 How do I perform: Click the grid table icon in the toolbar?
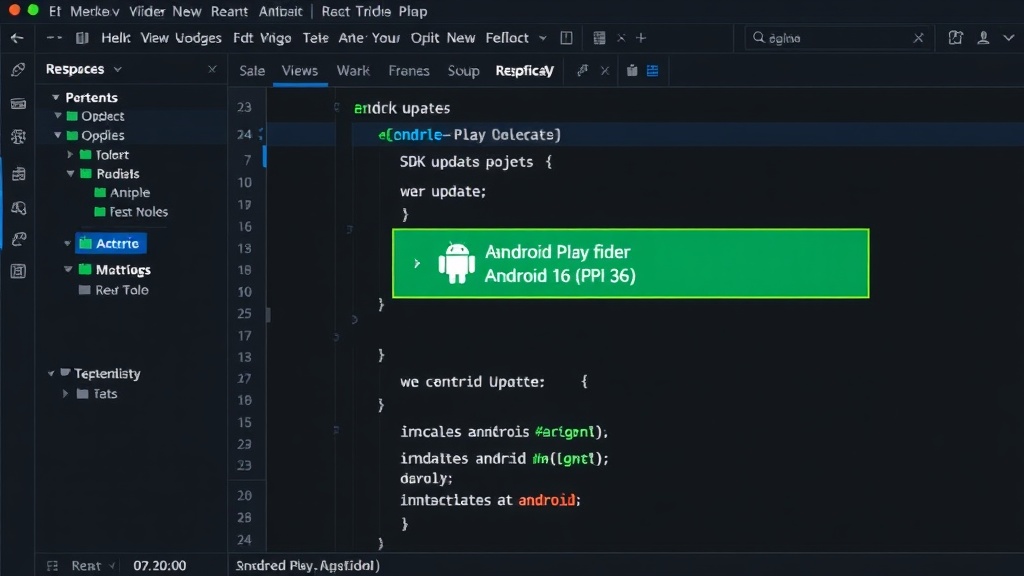[x=599, y=38]
